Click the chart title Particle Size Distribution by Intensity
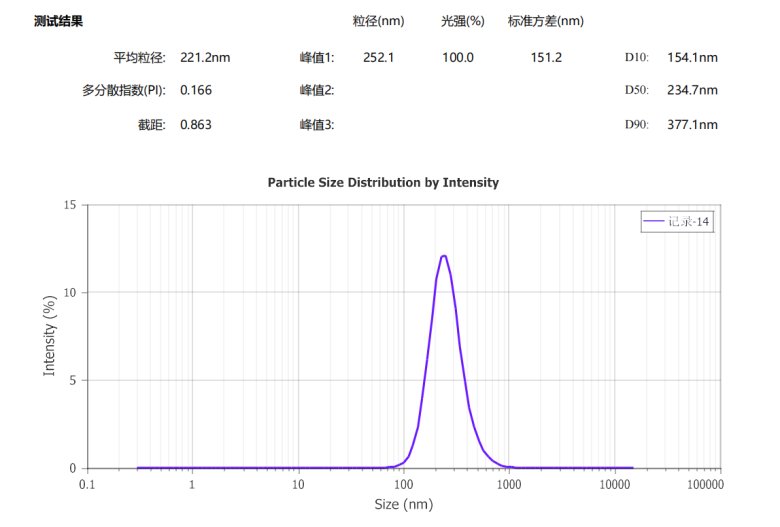Viewport: 780px width, 527px height. tap(383, 183)
